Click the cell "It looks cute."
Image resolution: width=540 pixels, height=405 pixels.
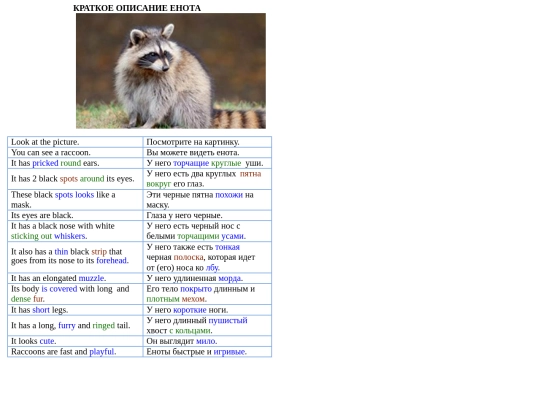tap(75, 341)
